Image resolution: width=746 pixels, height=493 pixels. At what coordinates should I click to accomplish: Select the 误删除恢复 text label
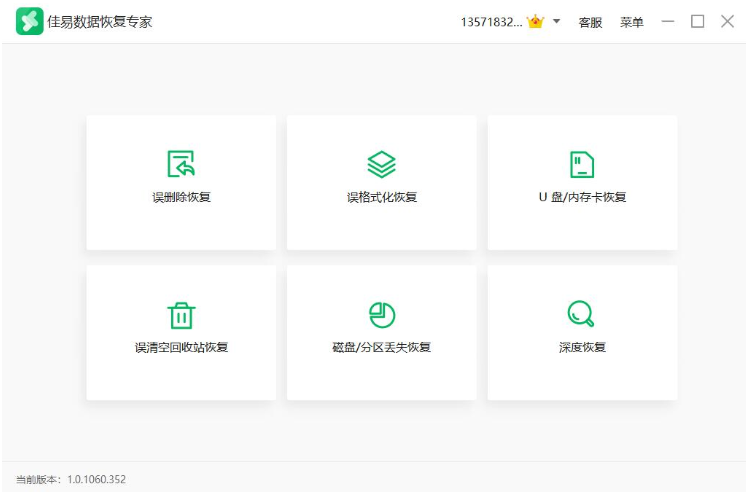tap(181, 197)
